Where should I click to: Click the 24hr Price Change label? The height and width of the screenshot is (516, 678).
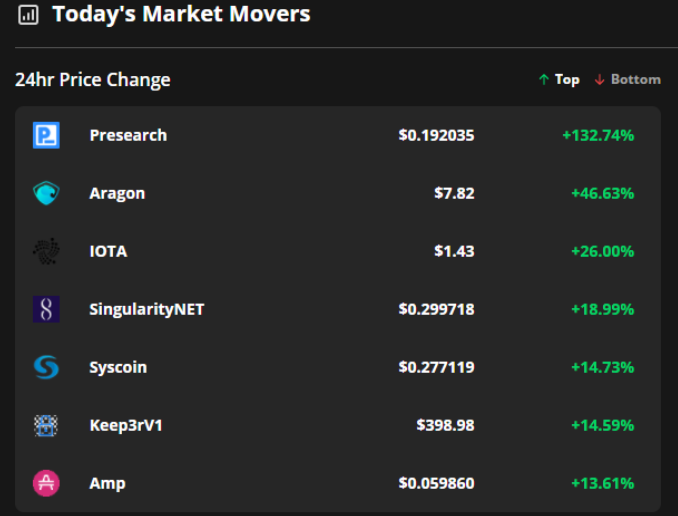coord(93,80)
